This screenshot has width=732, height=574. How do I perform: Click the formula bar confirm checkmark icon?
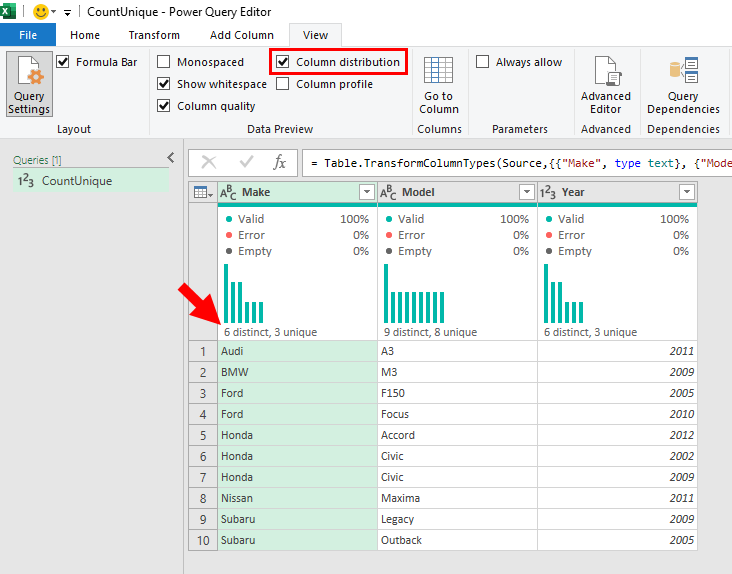[246, 162]
